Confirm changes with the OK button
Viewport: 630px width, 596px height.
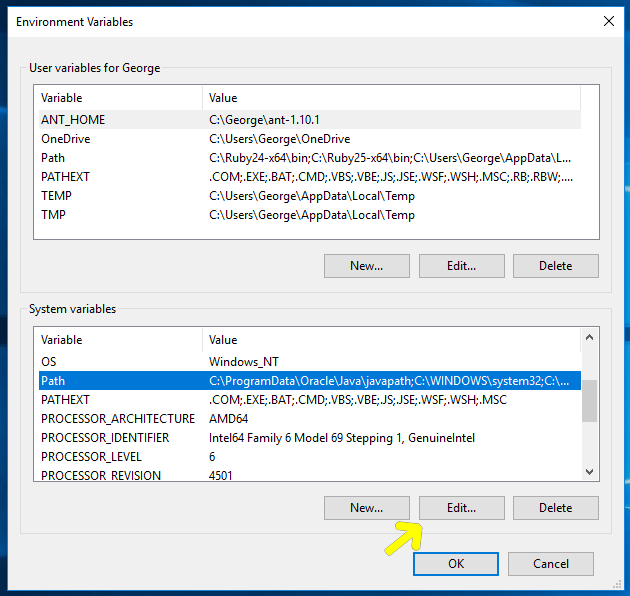[456, 563]
